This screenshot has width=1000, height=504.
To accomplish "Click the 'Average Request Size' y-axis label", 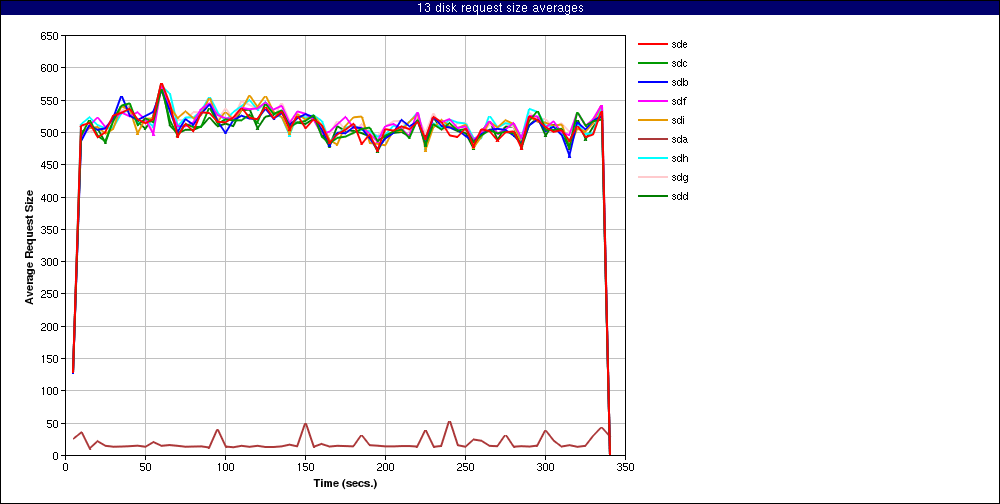I will tap(29, 246).
